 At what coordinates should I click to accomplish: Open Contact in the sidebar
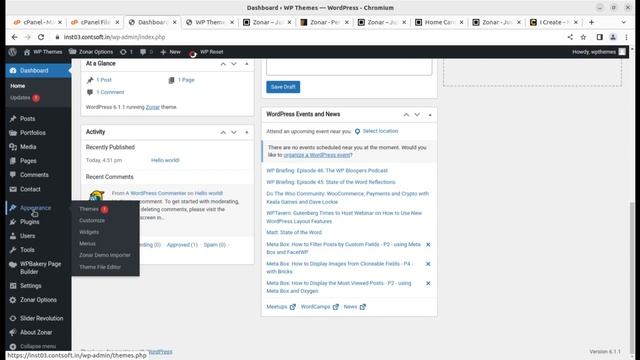30,189
